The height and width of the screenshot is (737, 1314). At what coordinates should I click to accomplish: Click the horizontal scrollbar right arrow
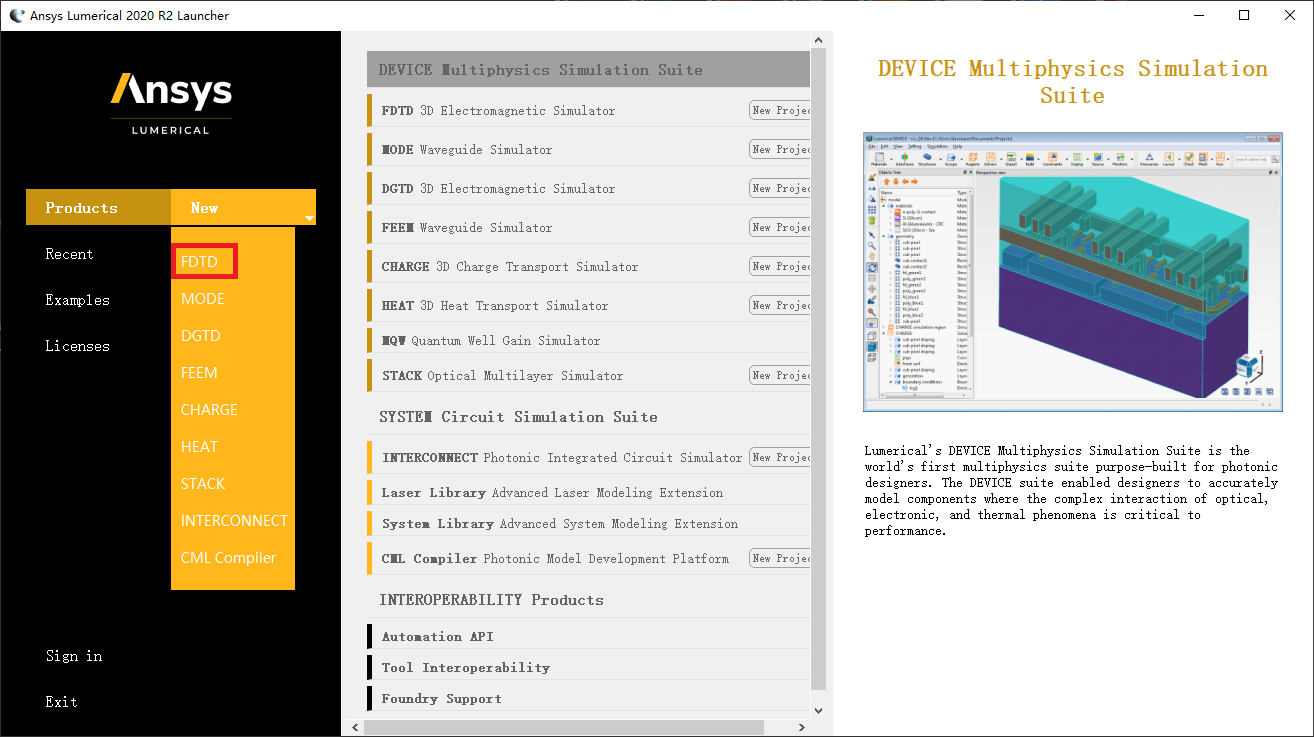799,726
